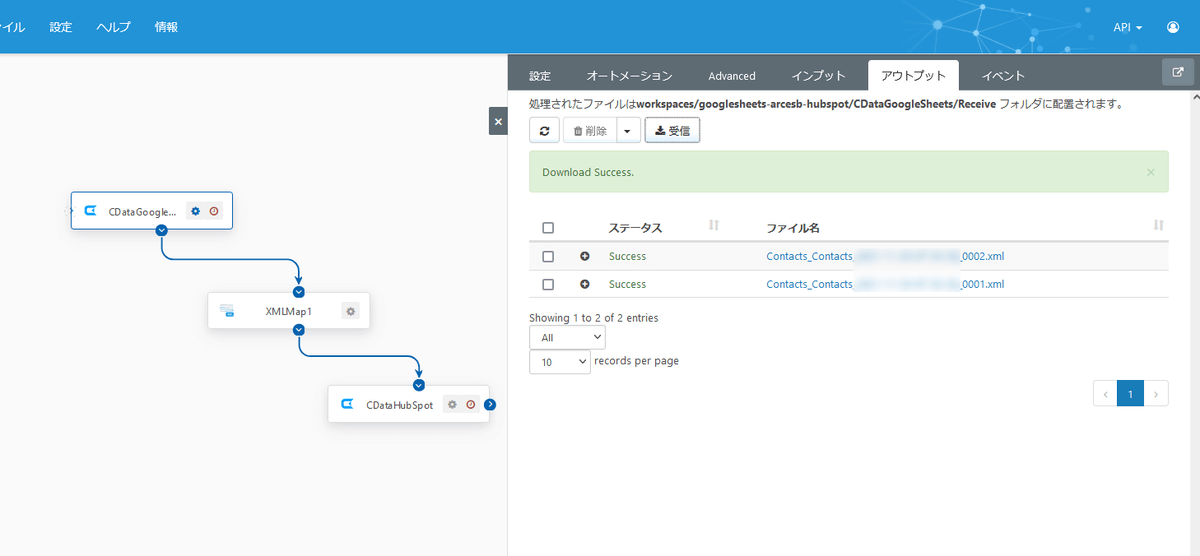Sort by the ステータス column header
Viewport: 1200px width, 556px height.
[635, 228]
